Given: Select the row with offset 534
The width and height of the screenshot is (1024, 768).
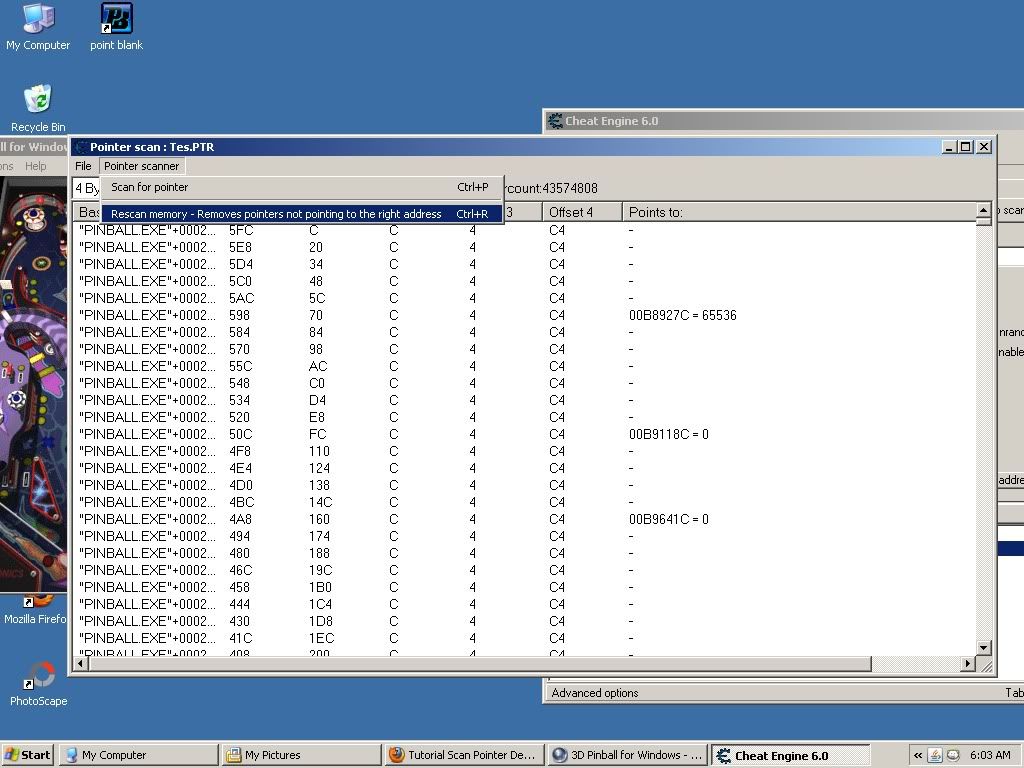Looking at the screenshot, I should pyautogui.click(x=526, y=400).
